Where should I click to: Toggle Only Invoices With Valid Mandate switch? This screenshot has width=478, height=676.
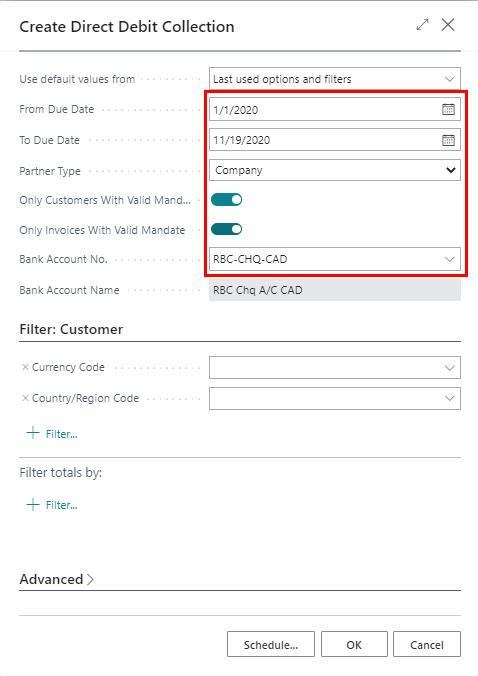coord(227,229)
